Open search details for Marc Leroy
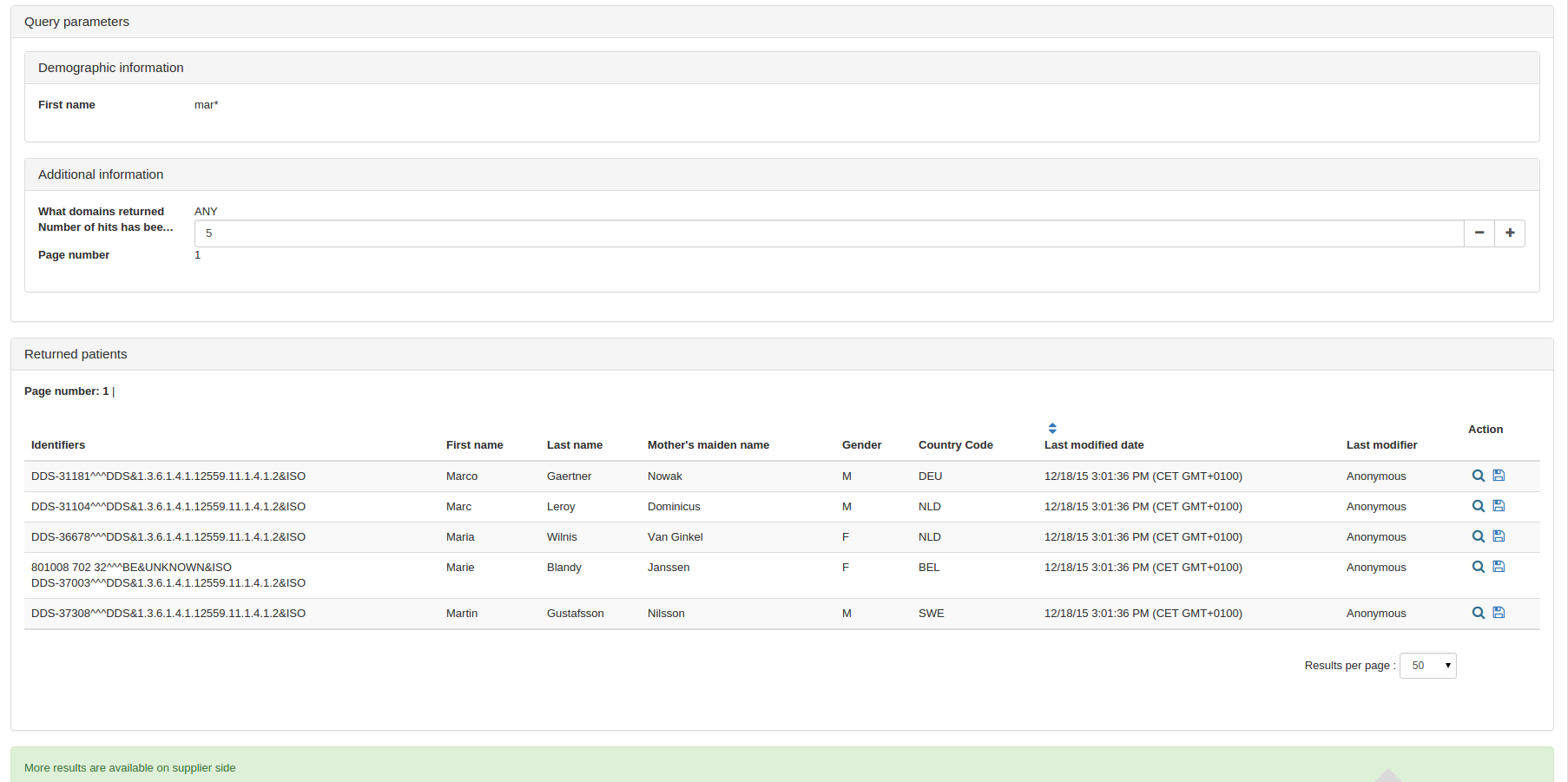The width and height of the screenshot is (1568, 782). point(1479,506)
